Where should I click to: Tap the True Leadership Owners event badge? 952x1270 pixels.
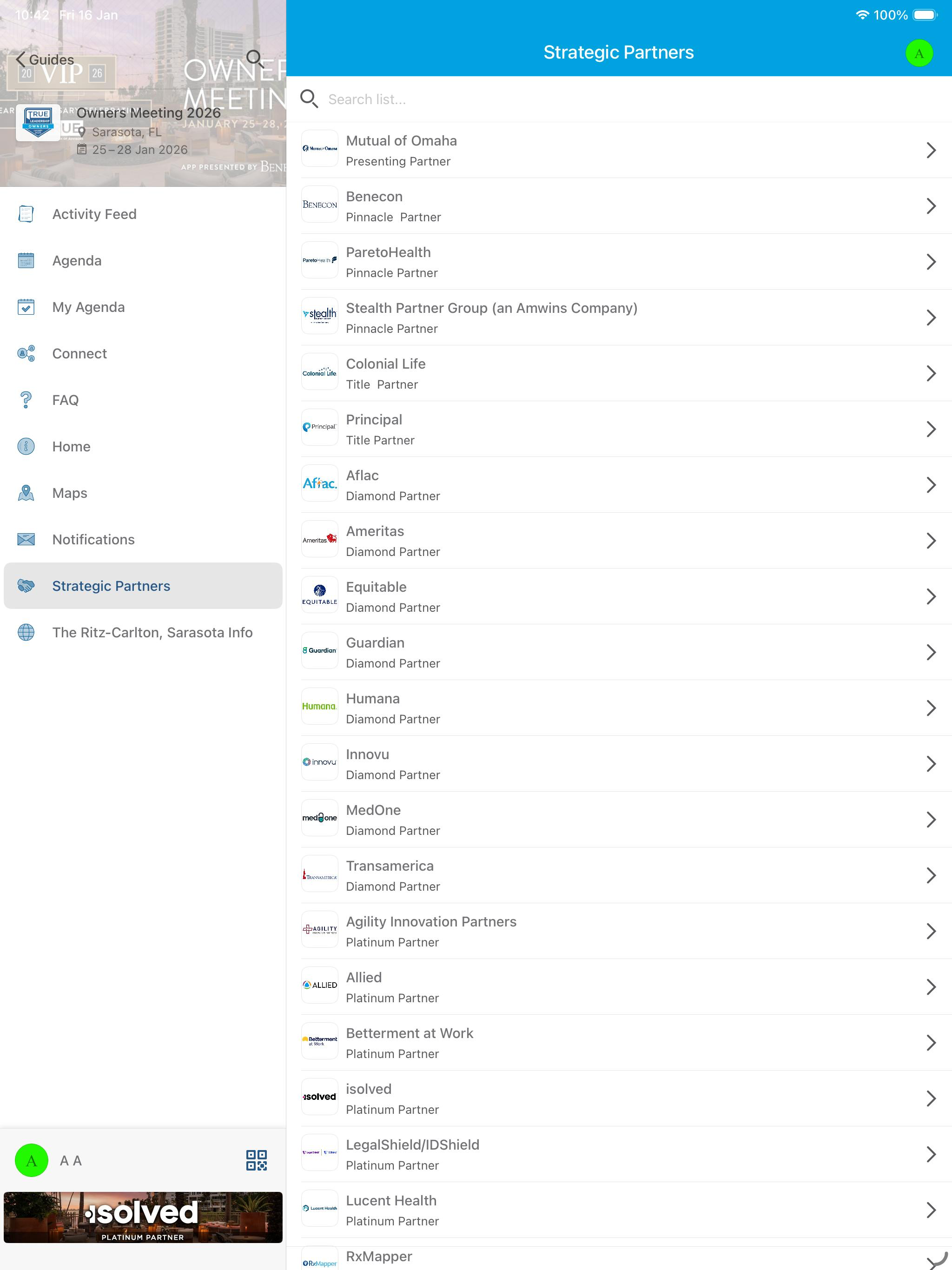38,122
